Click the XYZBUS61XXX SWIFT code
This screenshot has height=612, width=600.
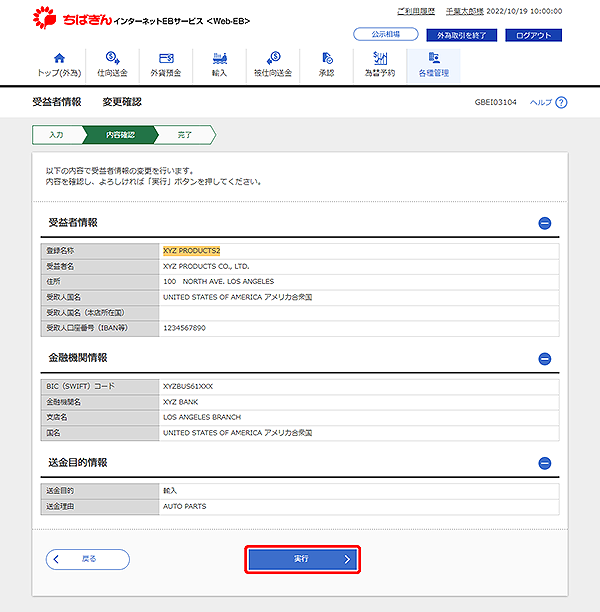pos(188,386)
